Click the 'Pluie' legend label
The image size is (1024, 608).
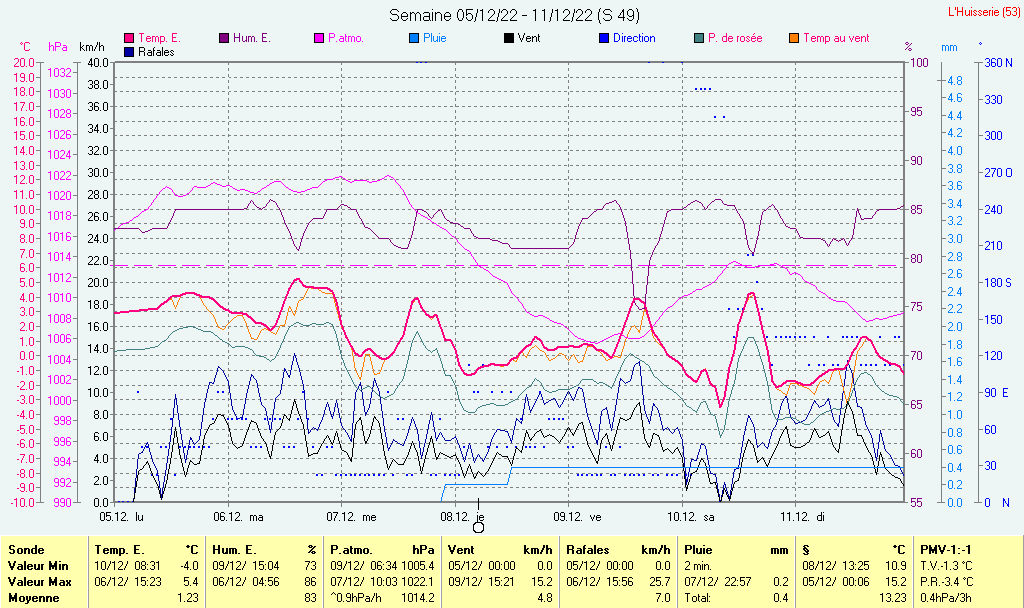coord(434,39)
